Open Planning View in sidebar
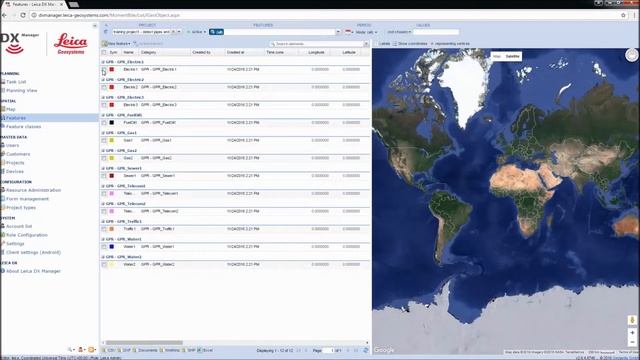Viewport: 640px width, 360px height. pyautogui.click(x=22, y=90)
